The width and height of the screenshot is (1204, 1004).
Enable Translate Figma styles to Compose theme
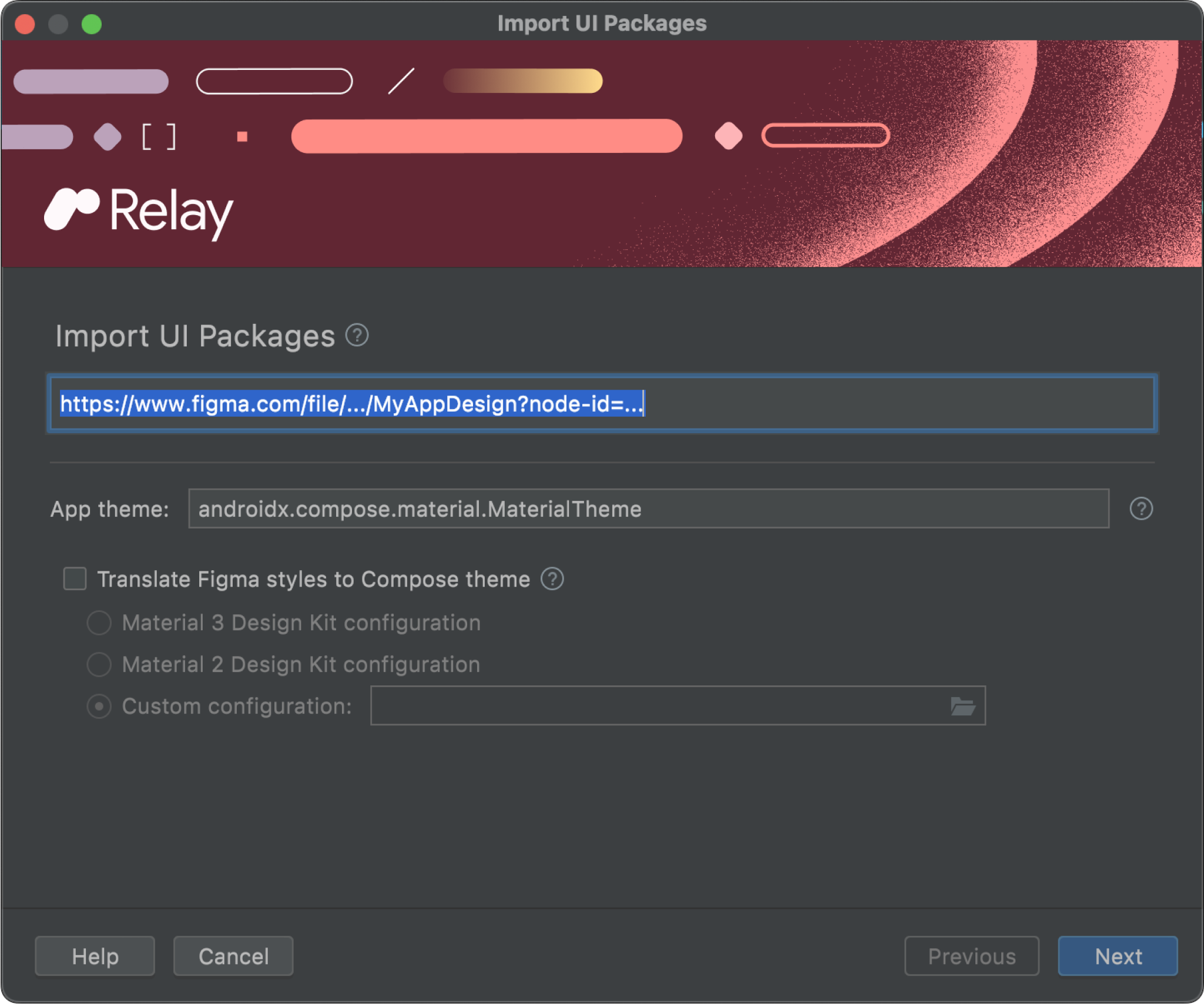(76, 578)
